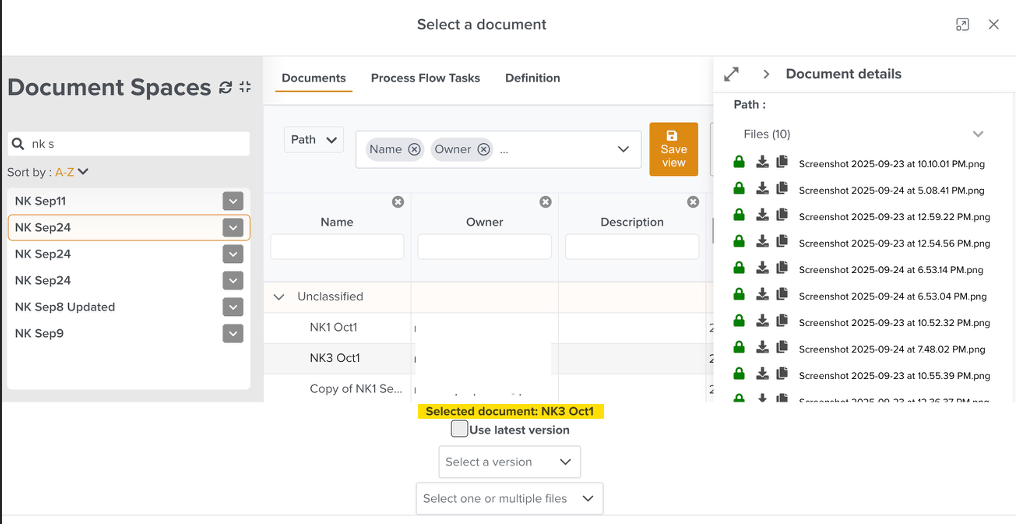Switch to the Process Flow Tasks tab

[x=425, y=78]
